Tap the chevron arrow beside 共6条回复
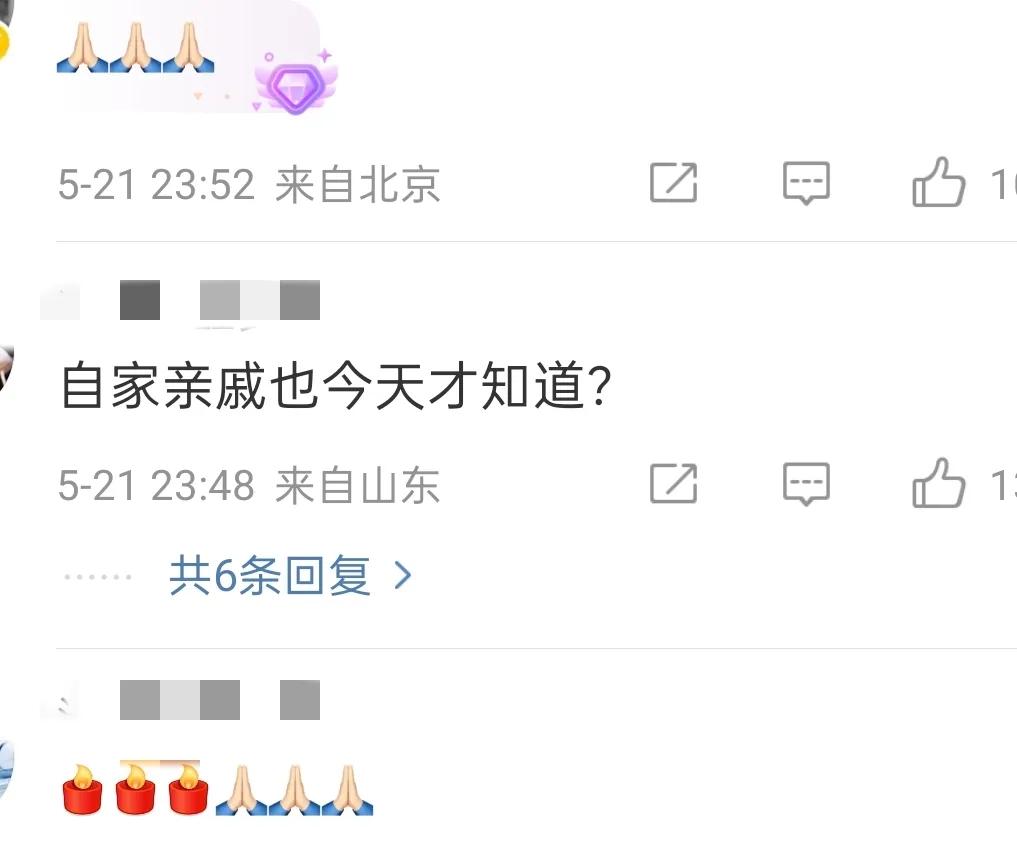1017x844 pixels. pyautogui.click(x=403, y=575)
